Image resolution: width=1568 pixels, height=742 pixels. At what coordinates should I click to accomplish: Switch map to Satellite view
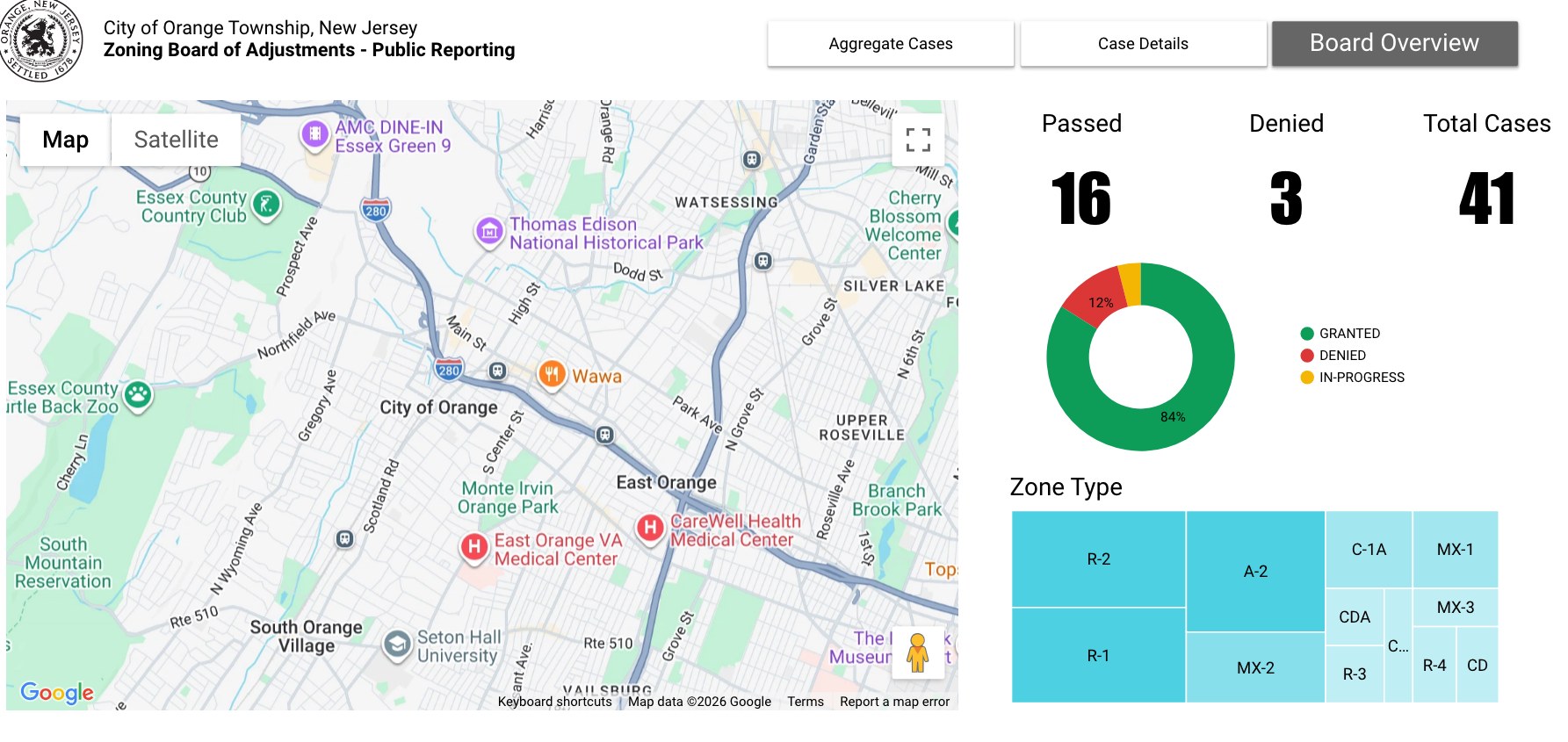[176, 140]
